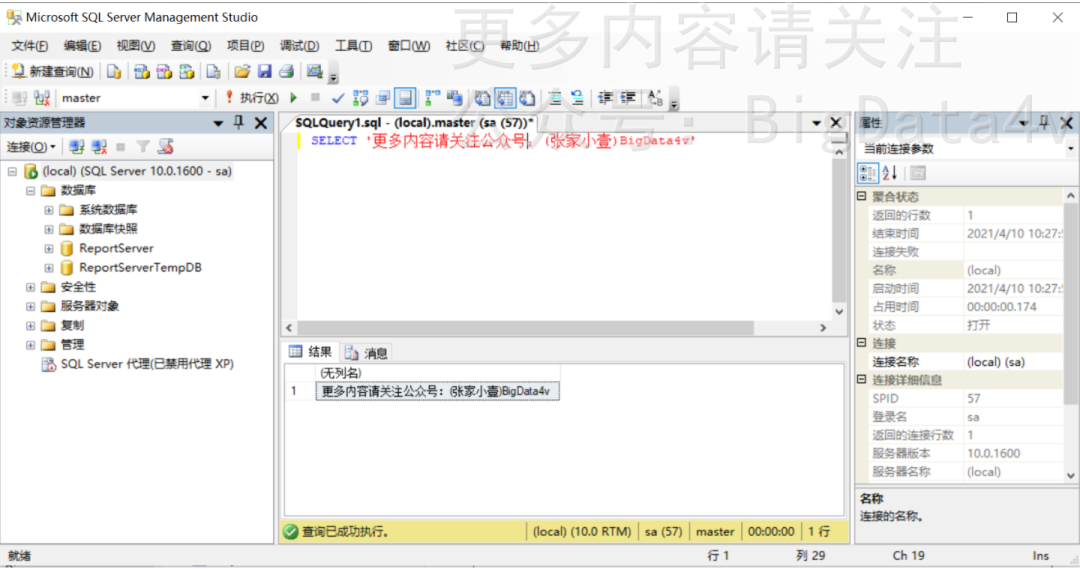The height and width of the screenshot is (569, 1080).
Task: Open the 工具(T) menu
Action: [353, 45]
